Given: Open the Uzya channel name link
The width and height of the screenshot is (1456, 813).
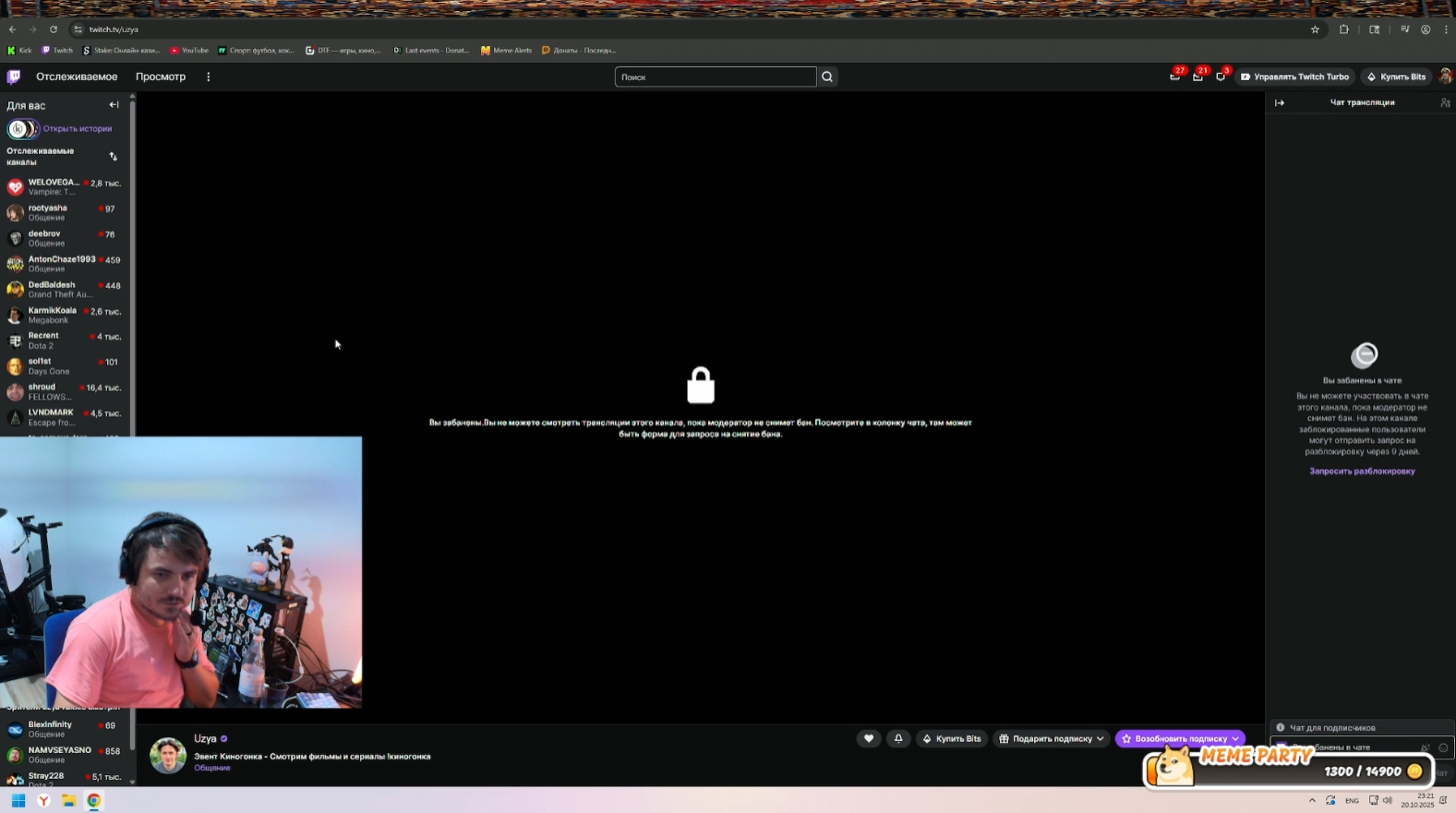Looking at the screenshot, I should click(x=205, y=739).
